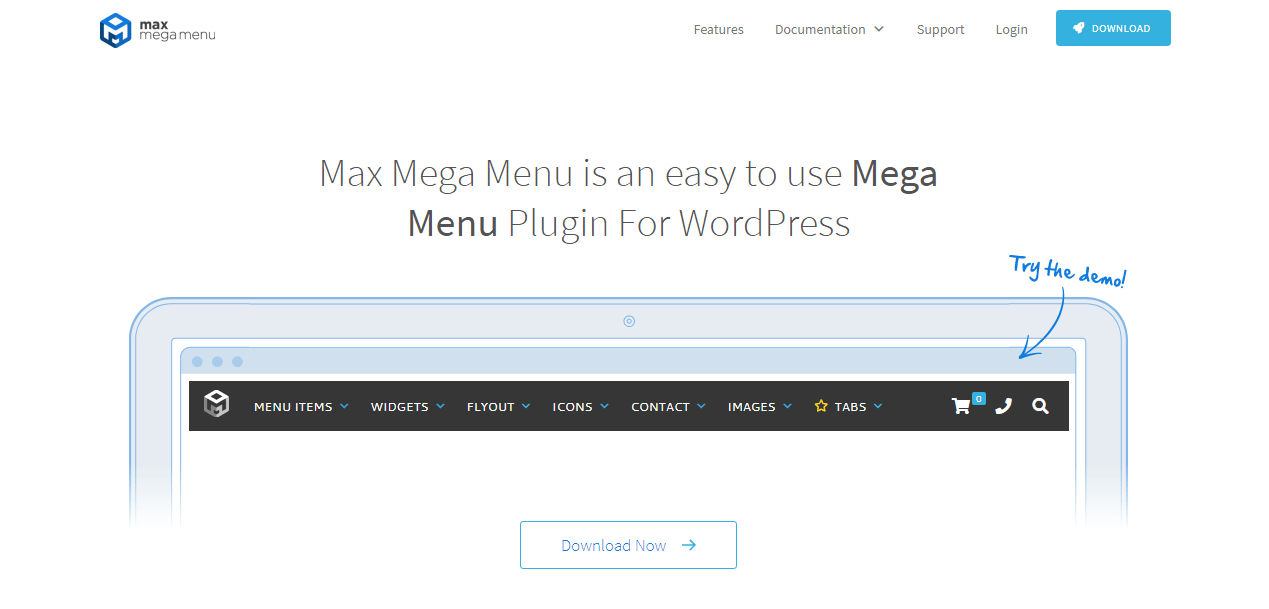1269x609 pixels.
Task: Expand the FLYOUT chevron
Action: 526,406
